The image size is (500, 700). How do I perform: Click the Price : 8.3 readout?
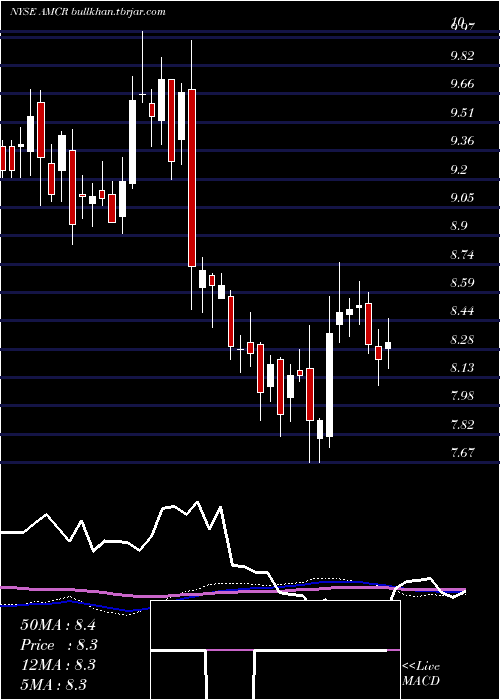point(59,645)
